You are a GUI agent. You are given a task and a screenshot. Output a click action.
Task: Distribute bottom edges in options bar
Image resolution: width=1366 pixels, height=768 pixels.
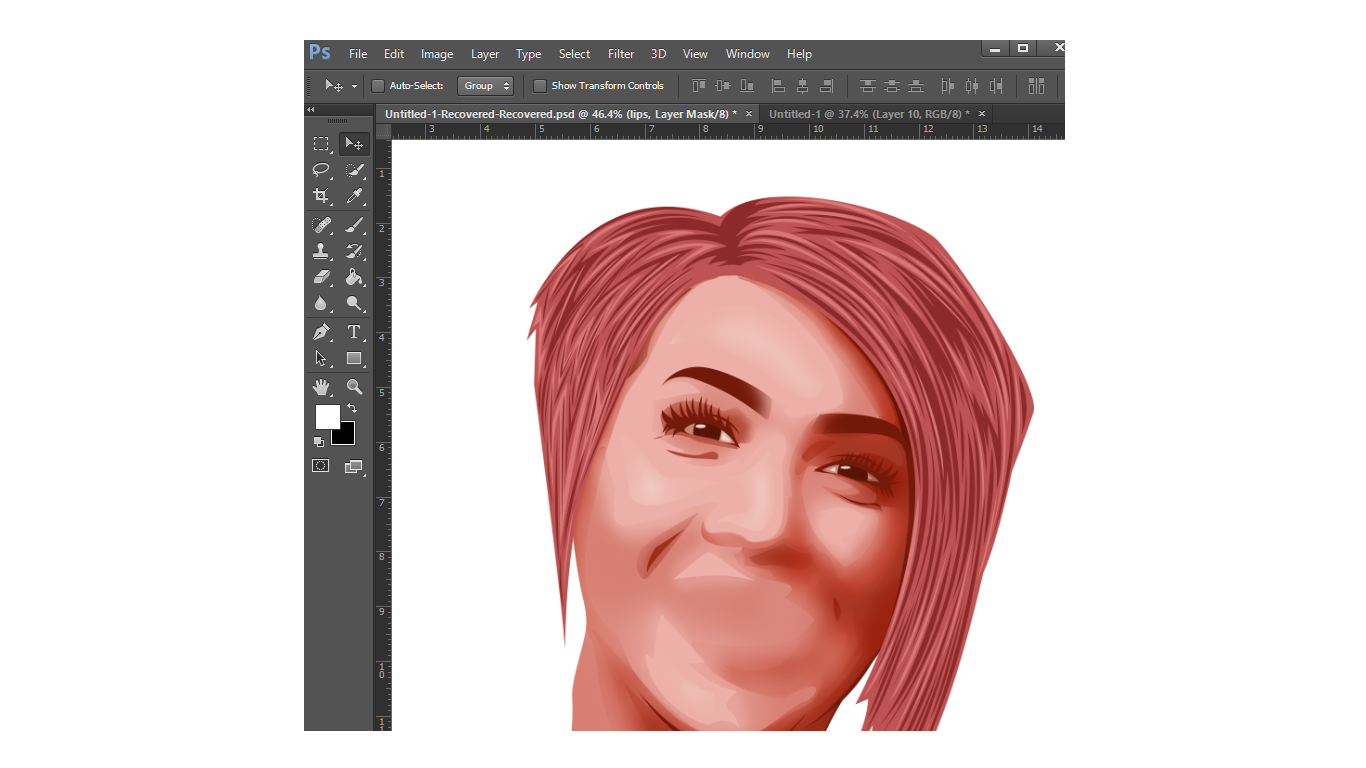click(x=915, y=86)
